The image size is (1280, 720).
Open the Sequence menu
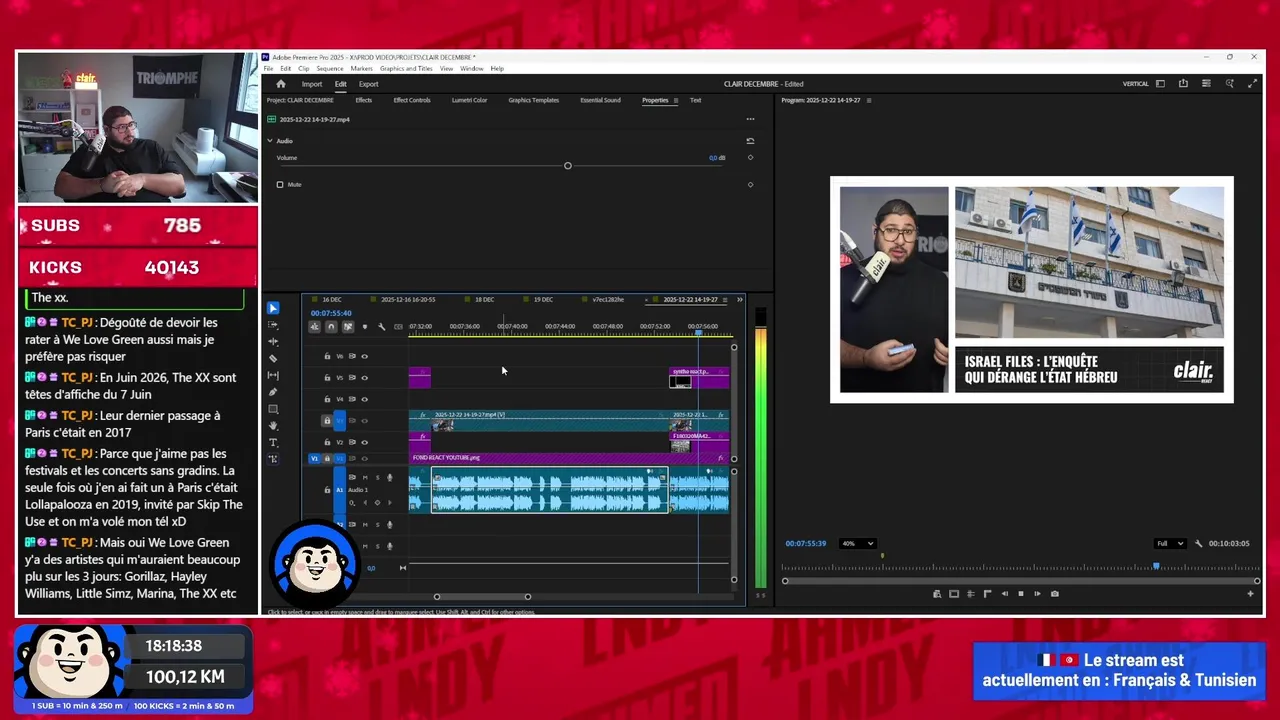[330, 69]
